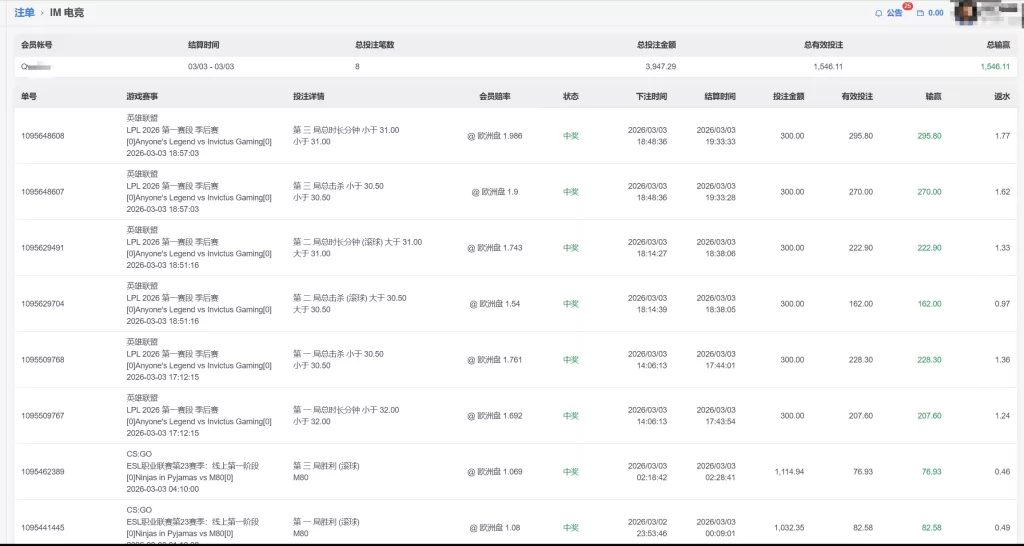The image size is (1024, 546).
Task: Click the 295.80 win amount
Action: click(929, 136)
